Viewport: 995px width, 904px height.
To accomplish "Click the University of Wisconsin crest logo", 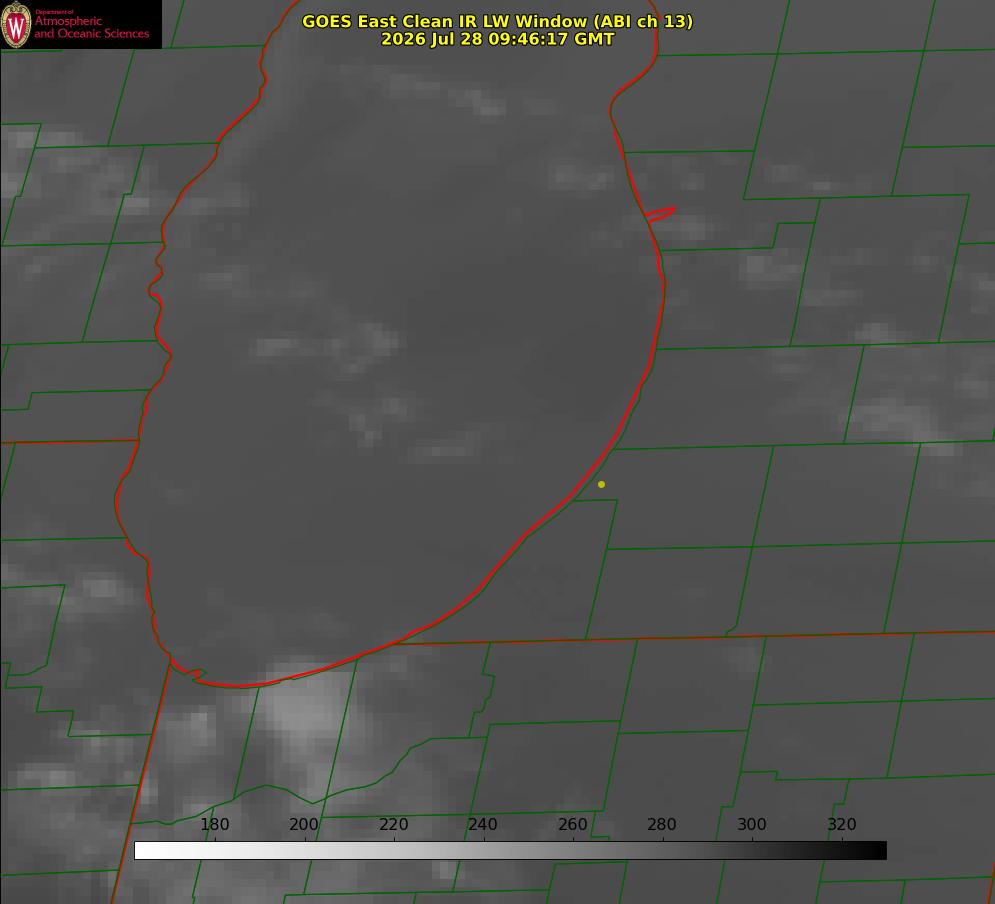I will tap(16, 24).
